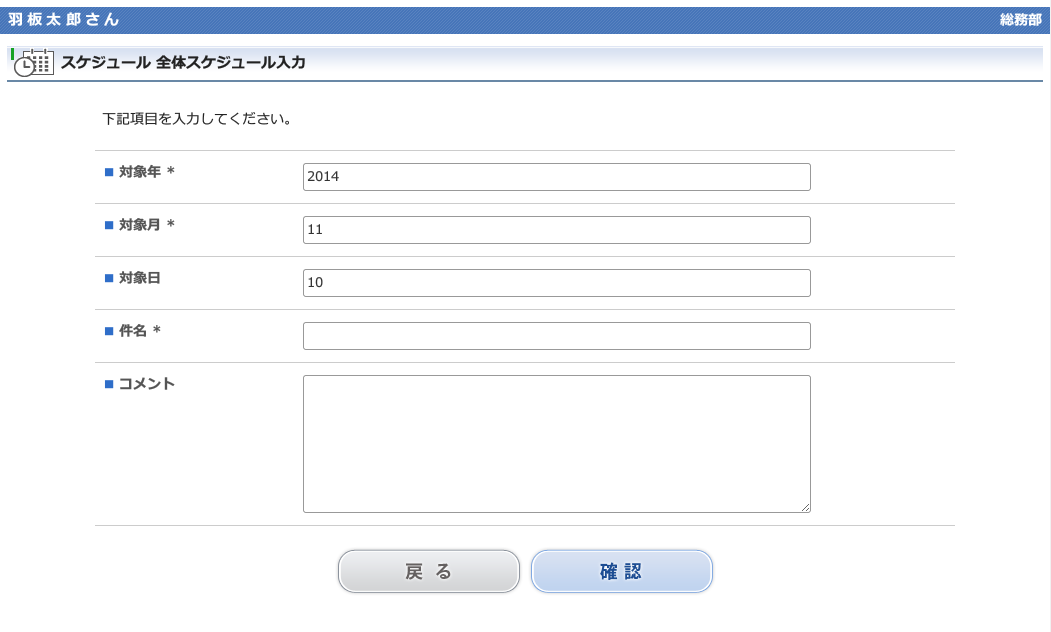Click inside the コメント text area

[x=556, y=444]
